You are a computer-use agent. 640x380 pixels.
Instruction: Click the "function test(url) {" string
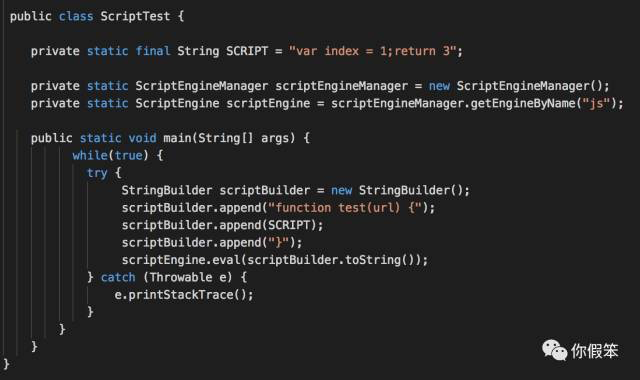[x=344, y=208]
